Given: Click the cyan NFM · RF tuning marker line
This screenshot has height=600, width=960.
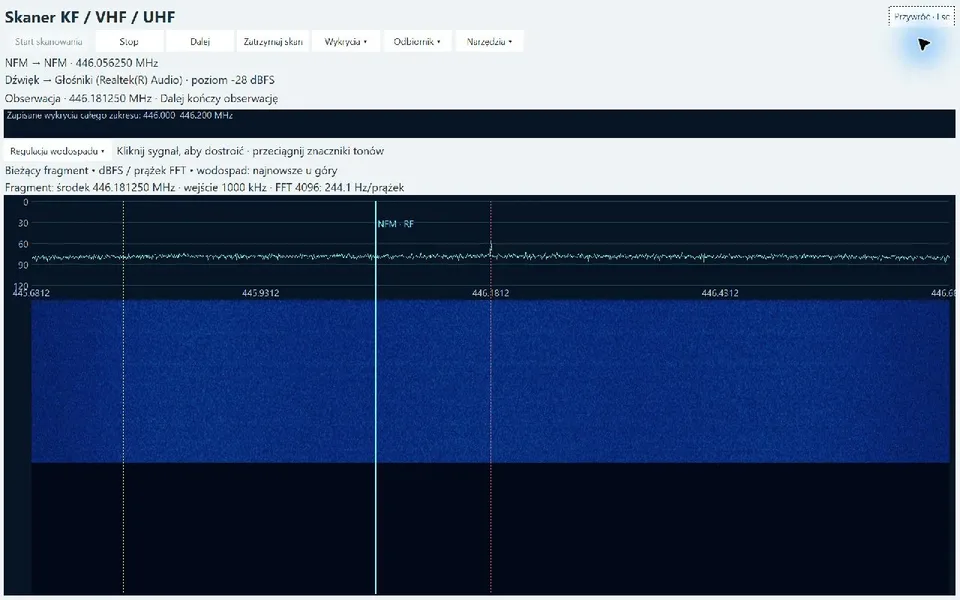Looking at the screenshot, I should point(375,398).
